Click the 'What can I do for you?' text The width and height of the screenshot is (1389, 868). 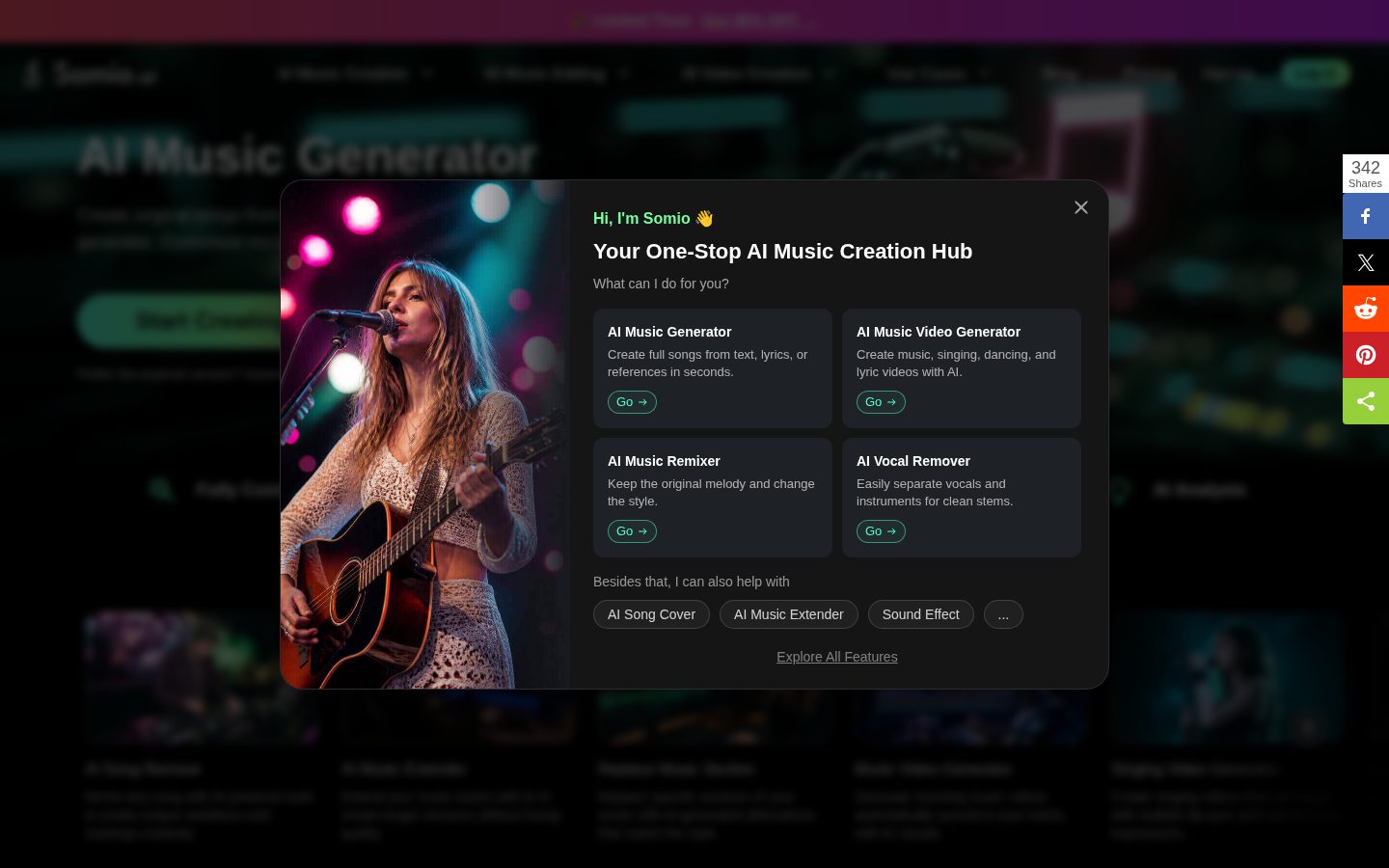[661, 284]
